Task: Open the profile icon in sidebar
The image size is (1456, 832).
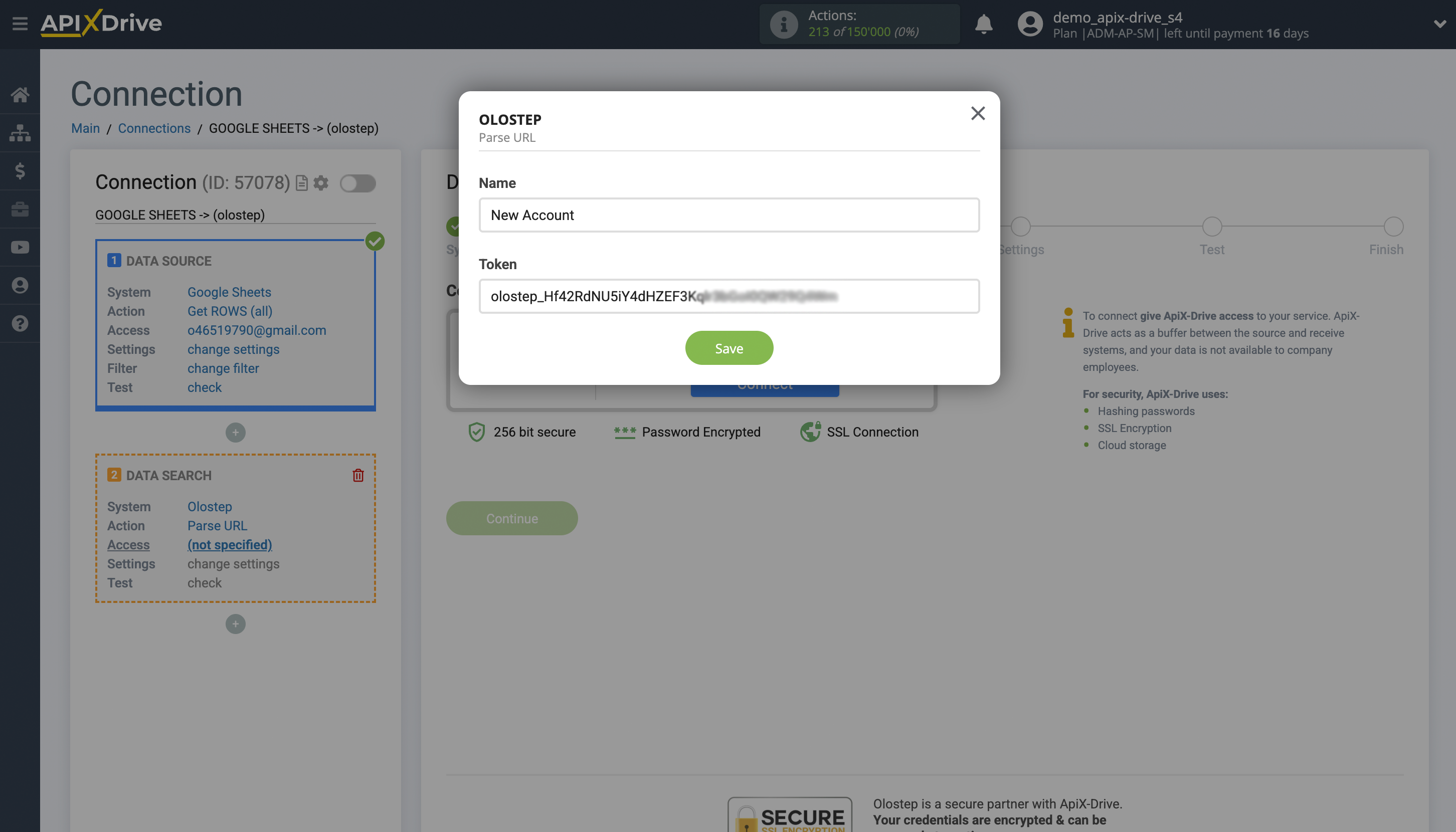Action: [x=21, y=285]
